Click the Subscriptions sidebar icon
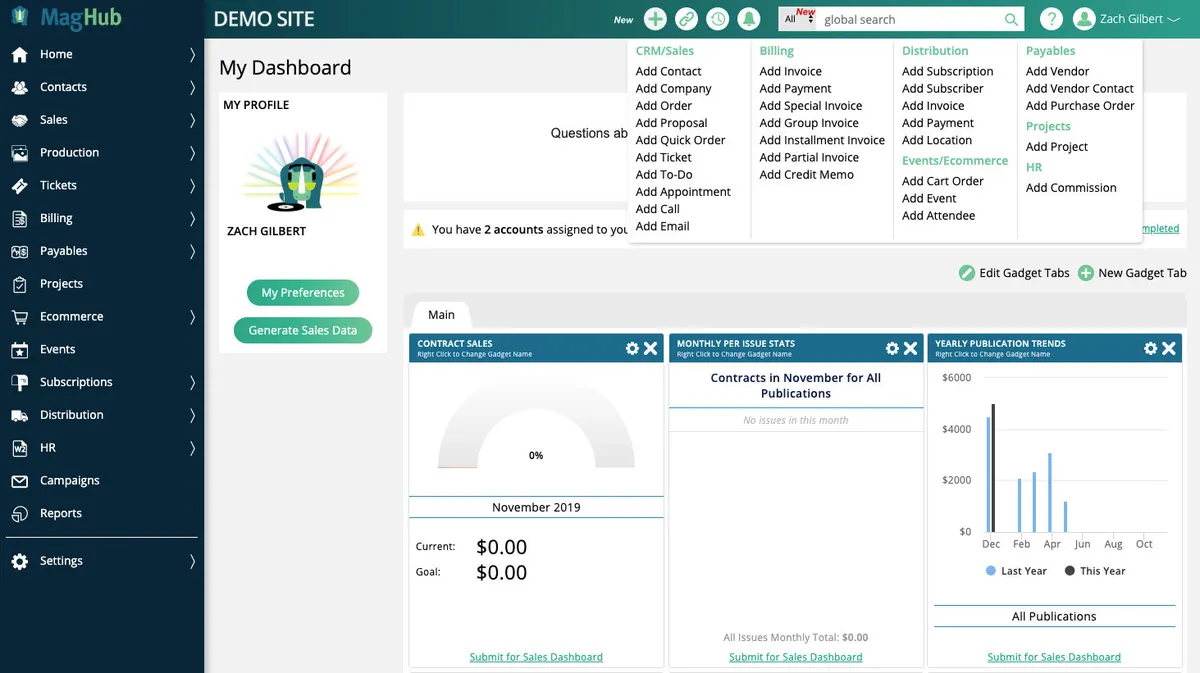 point(19,382)
